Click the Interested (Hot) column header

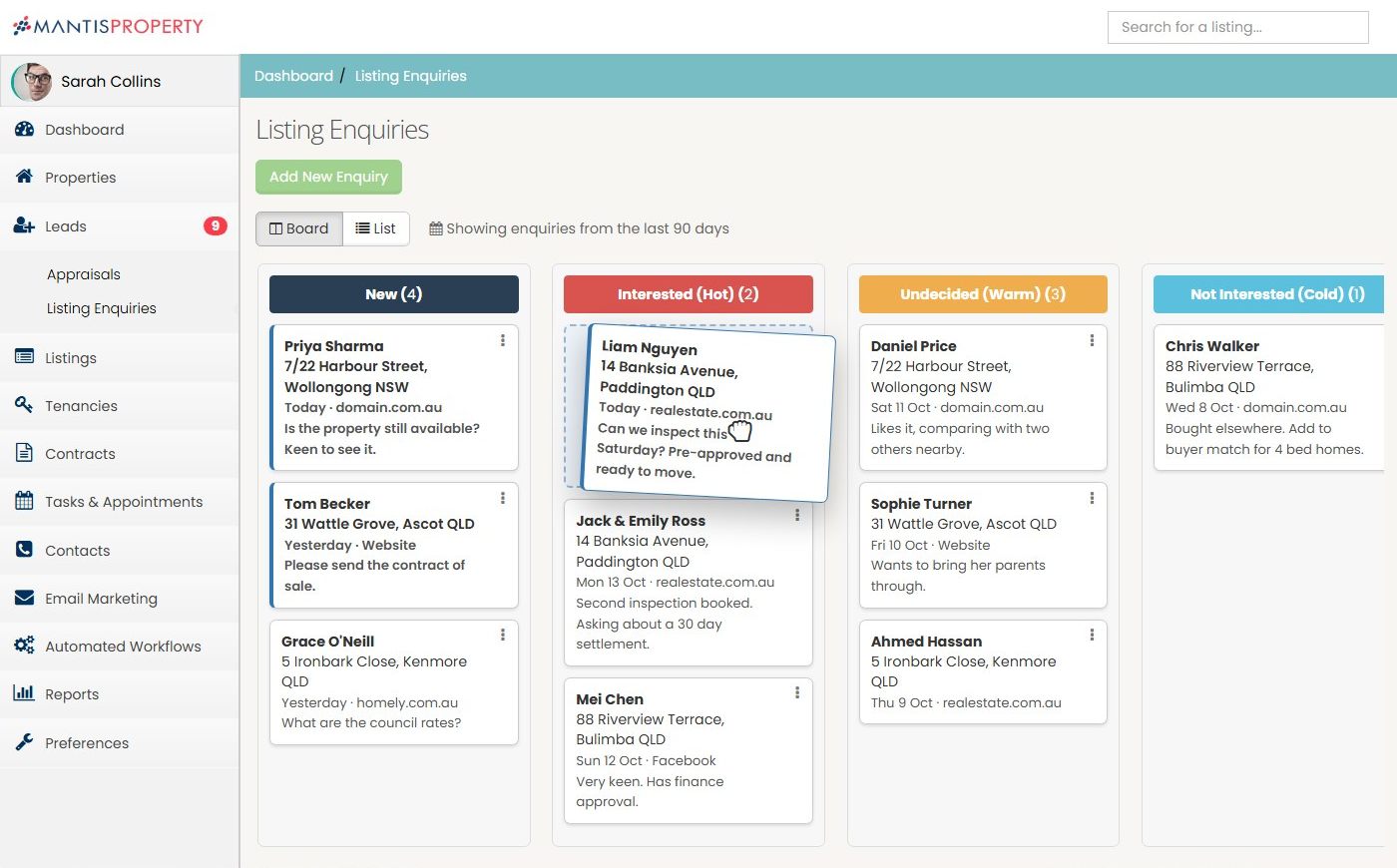pyautogui.click(x=689, y=294)
